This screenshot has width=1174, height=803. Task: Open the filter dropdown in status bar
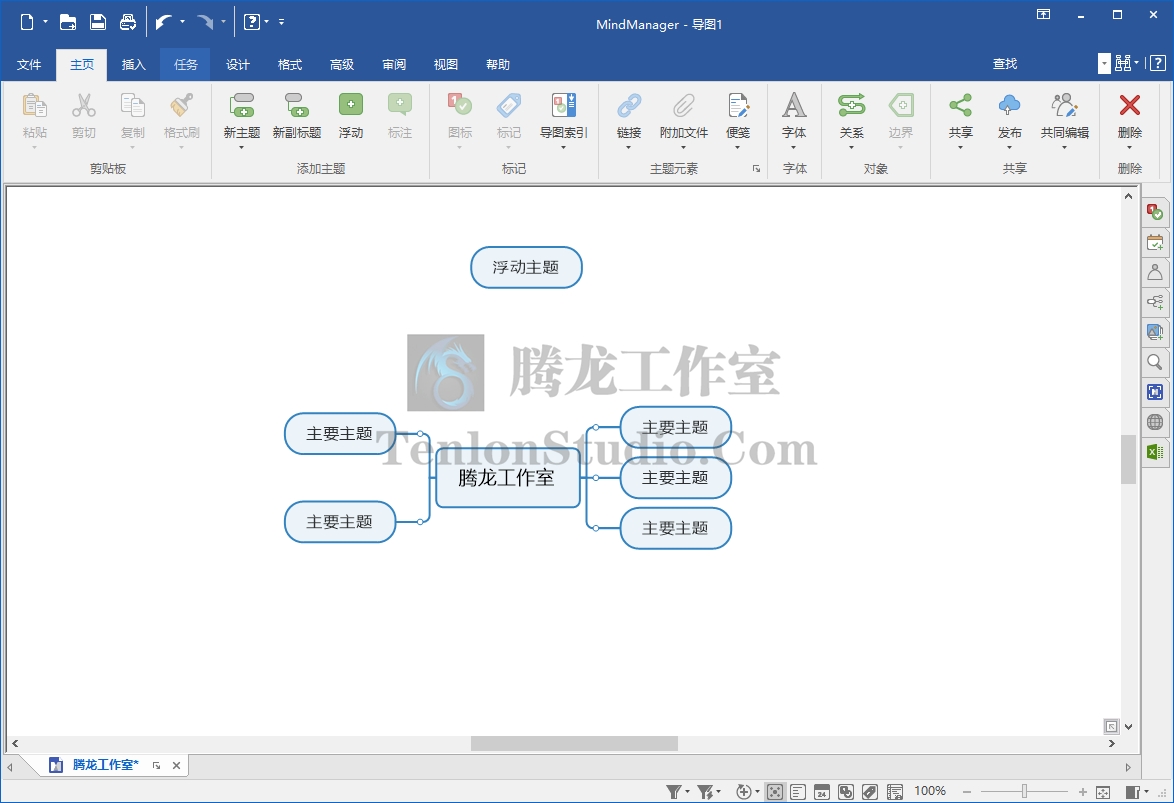coord(677,792)
